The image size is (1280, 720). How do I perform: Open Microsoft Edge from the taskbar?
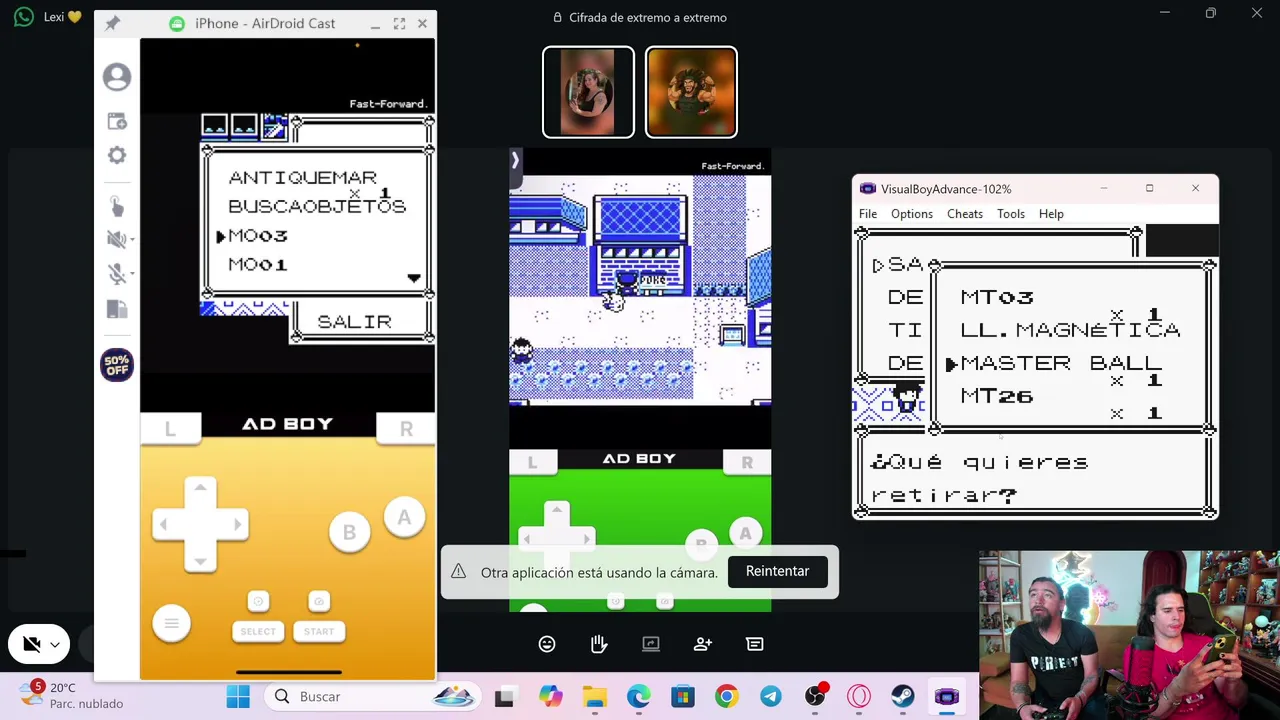click(x=638, y=697)
